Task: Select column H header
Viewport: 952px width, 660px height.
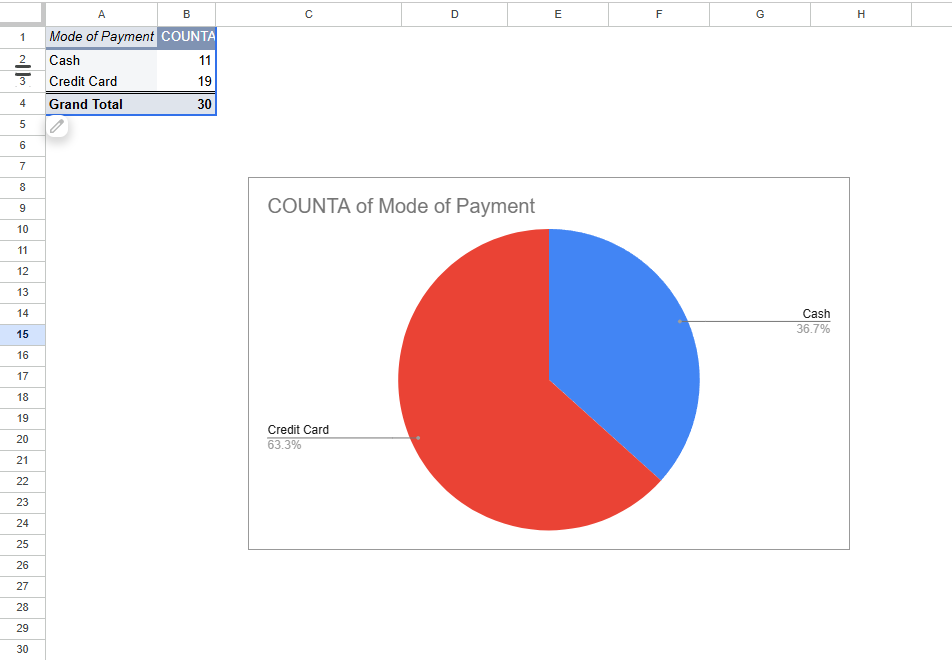Action: [x=861, y=14]
